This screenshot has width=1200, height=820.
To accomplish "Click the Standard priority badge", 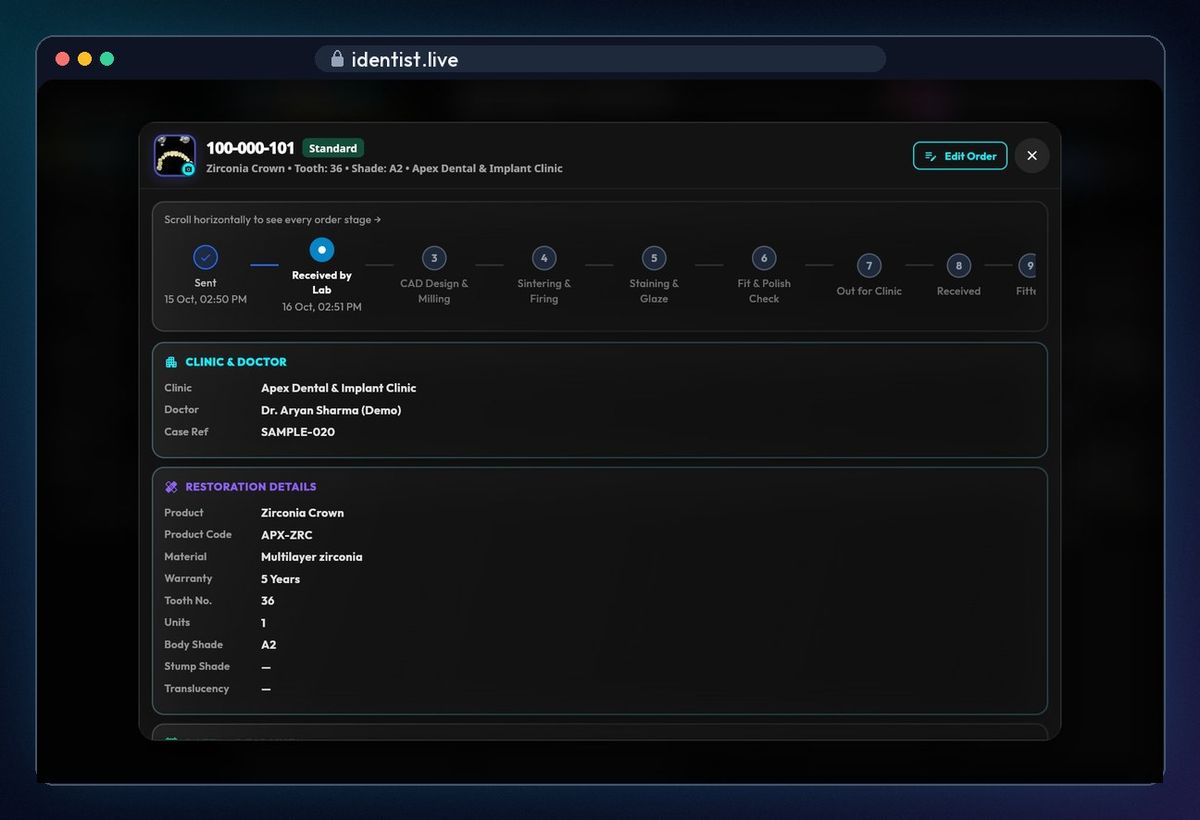I will (333, 148).
